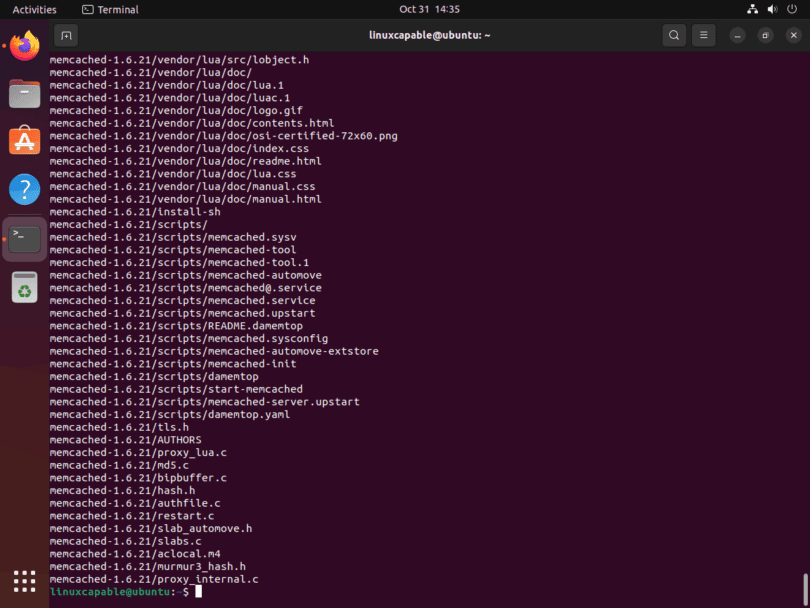Open the Trash from the dock
This screenshot has width=810, height=608.
point(25,288)
